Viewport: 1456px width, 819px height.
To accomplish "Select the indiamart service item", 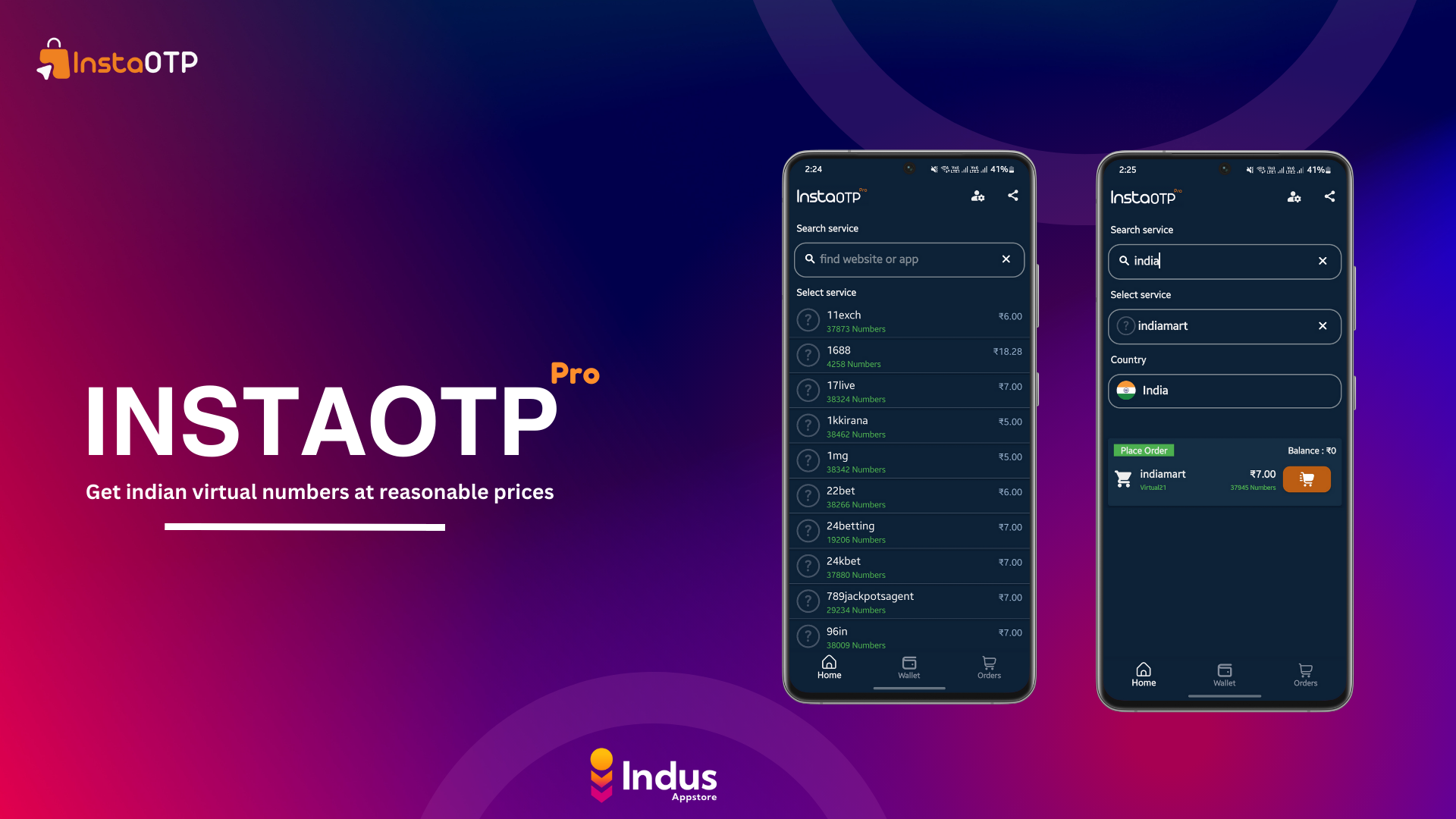I will (1224, 326).
